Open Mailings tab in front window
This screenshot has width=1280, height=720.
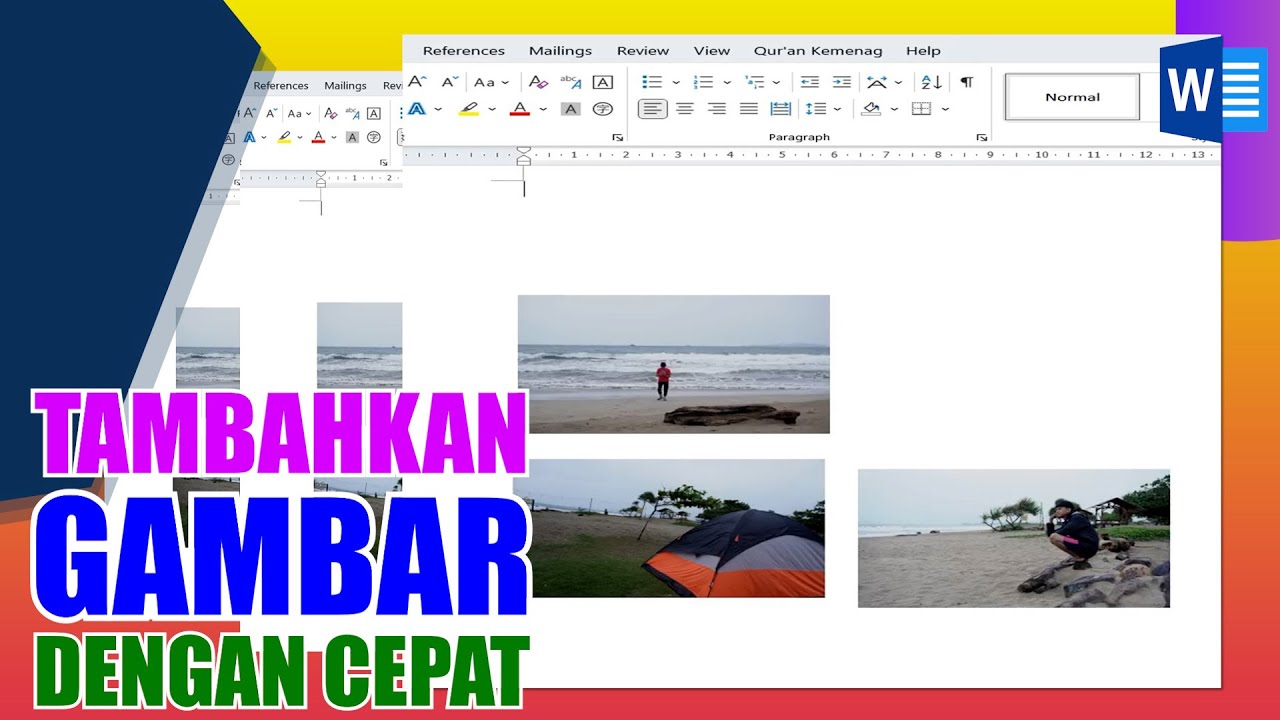pos(560,51)
